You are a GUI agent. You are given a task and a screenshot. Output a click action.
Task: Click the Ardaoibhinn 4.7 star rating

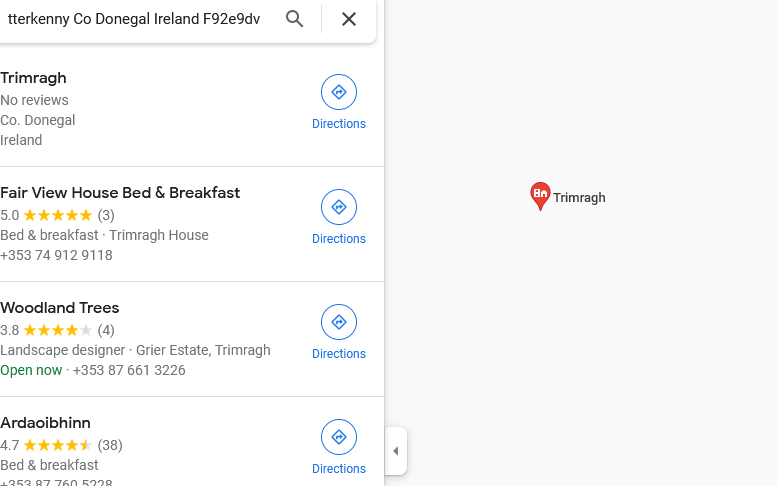point(58,445)
